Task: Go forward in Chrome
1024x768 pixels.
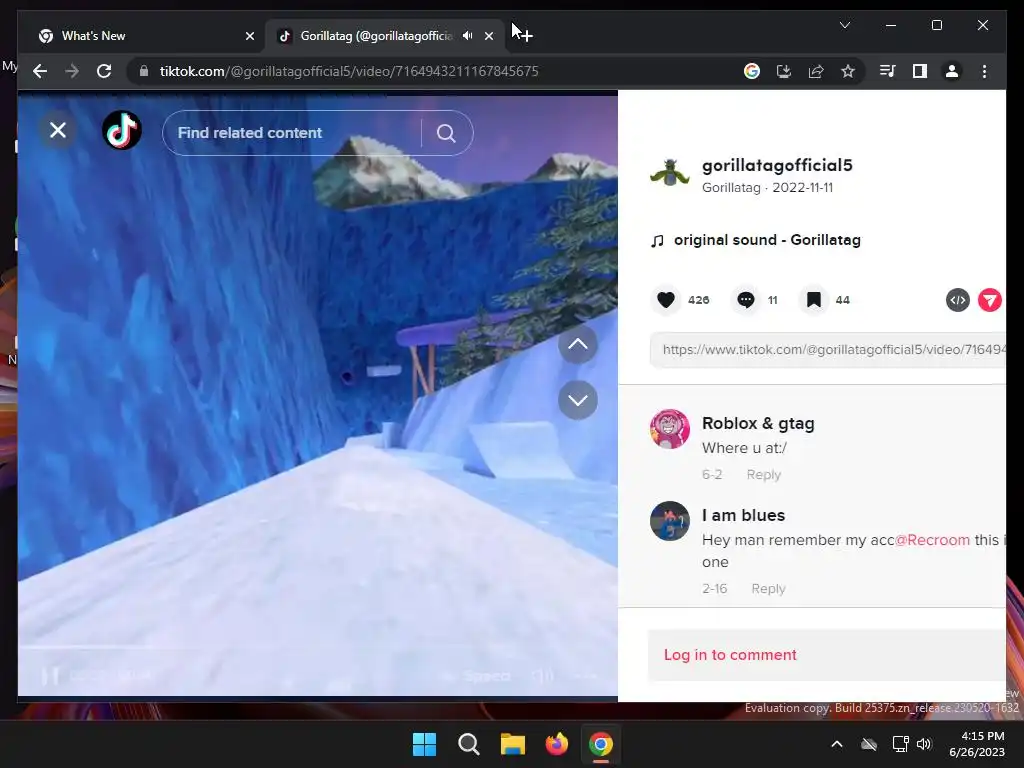Action: (x=72, y=71)
